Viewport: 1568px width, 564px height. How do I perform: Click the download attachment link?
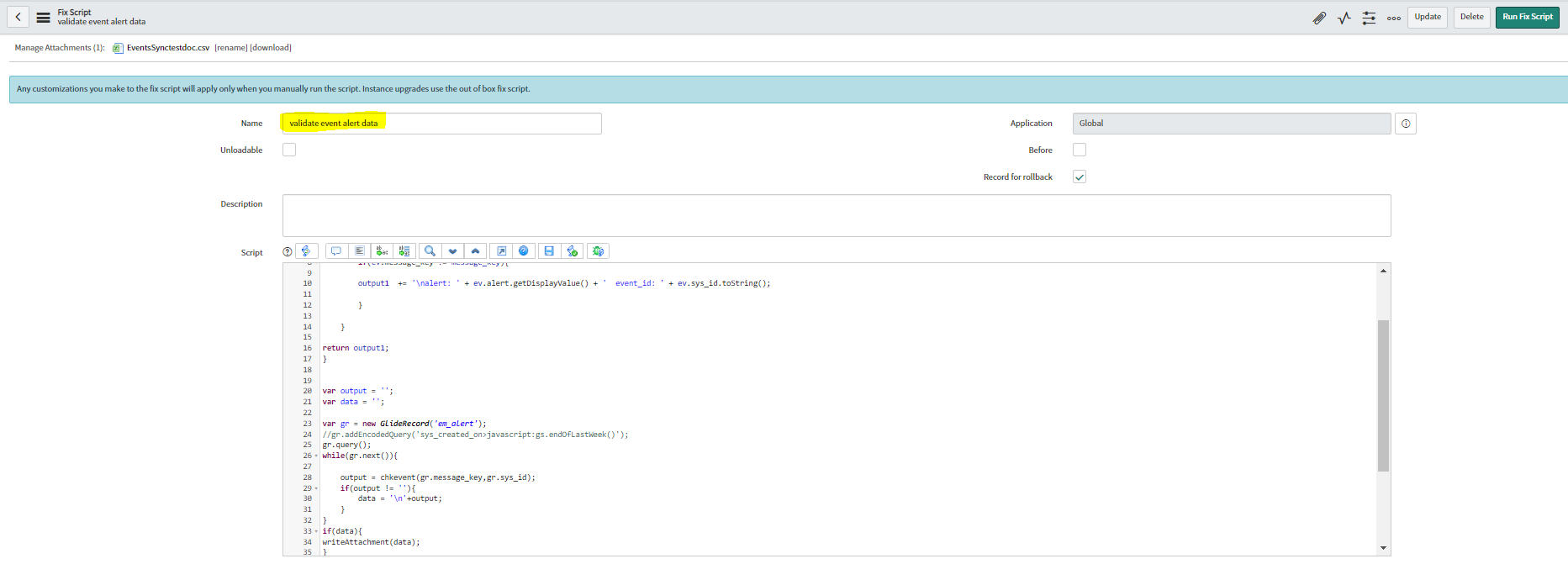point(271,48)
